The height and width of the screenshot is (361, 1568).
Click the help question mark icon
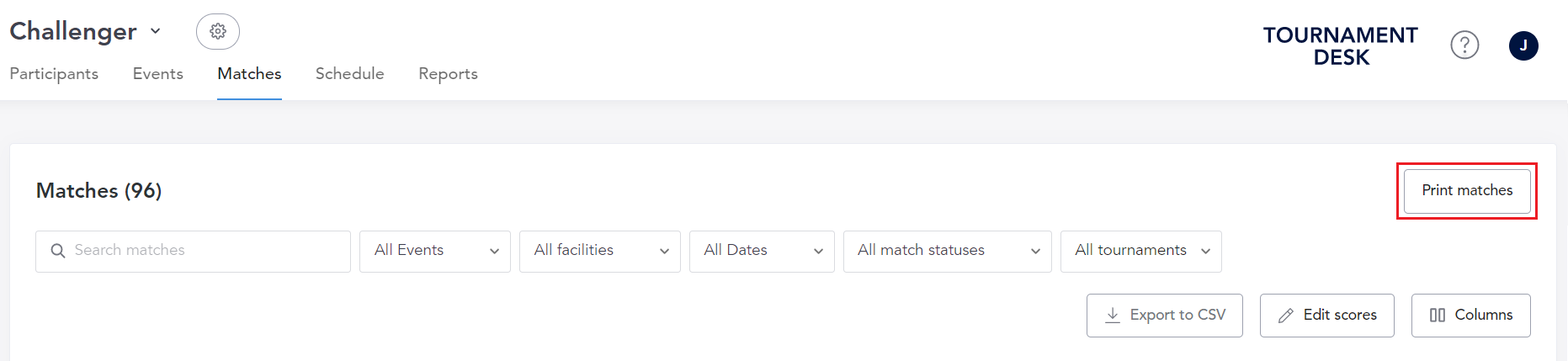pos(1464,45)
